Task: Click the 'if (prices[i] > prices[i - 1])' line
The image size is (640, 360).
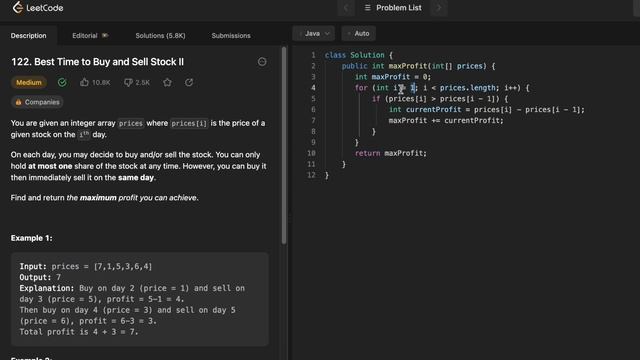Action: point(440,99)
